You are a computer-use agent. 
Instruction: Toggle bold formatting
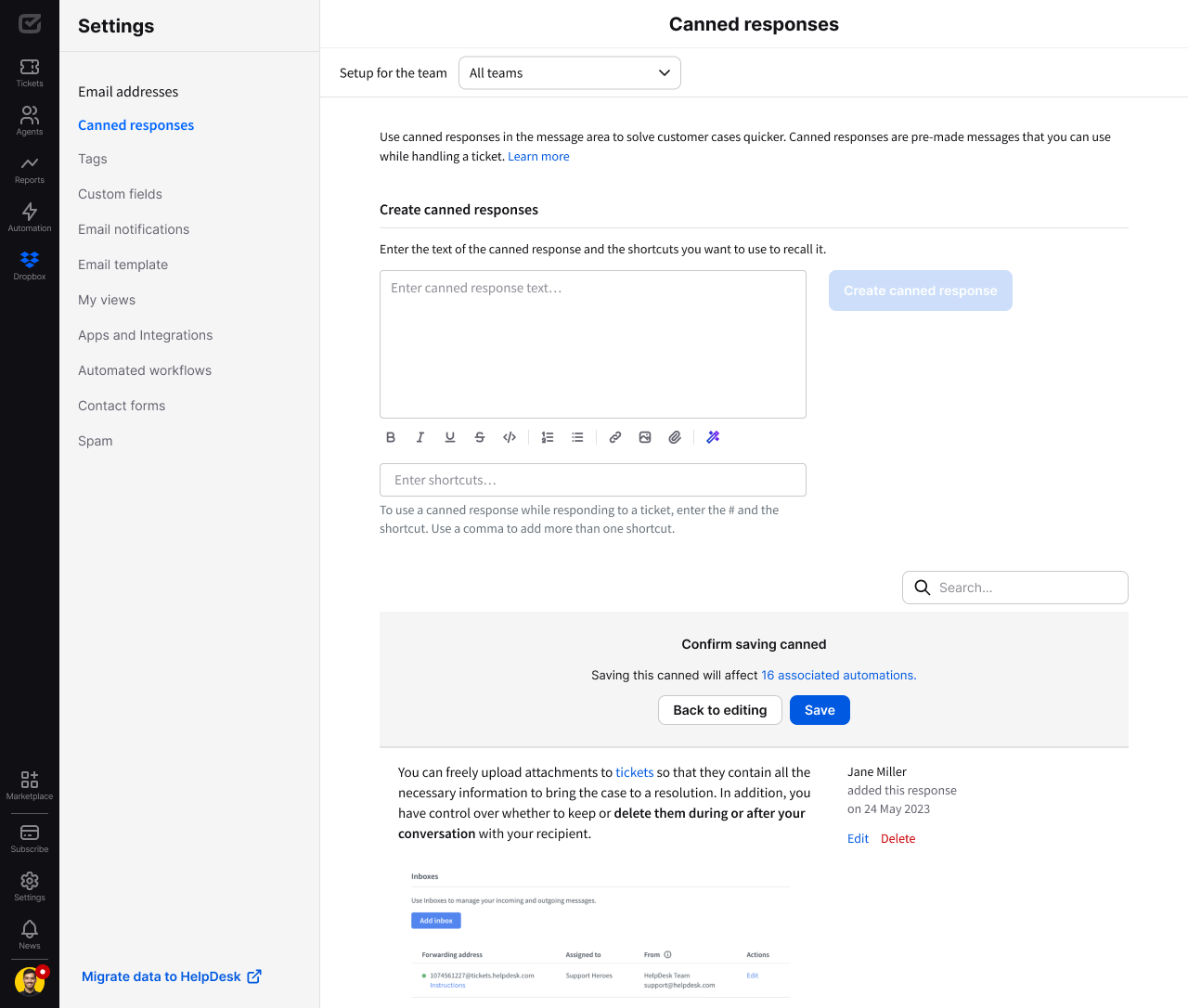click(x=391, y=437)
